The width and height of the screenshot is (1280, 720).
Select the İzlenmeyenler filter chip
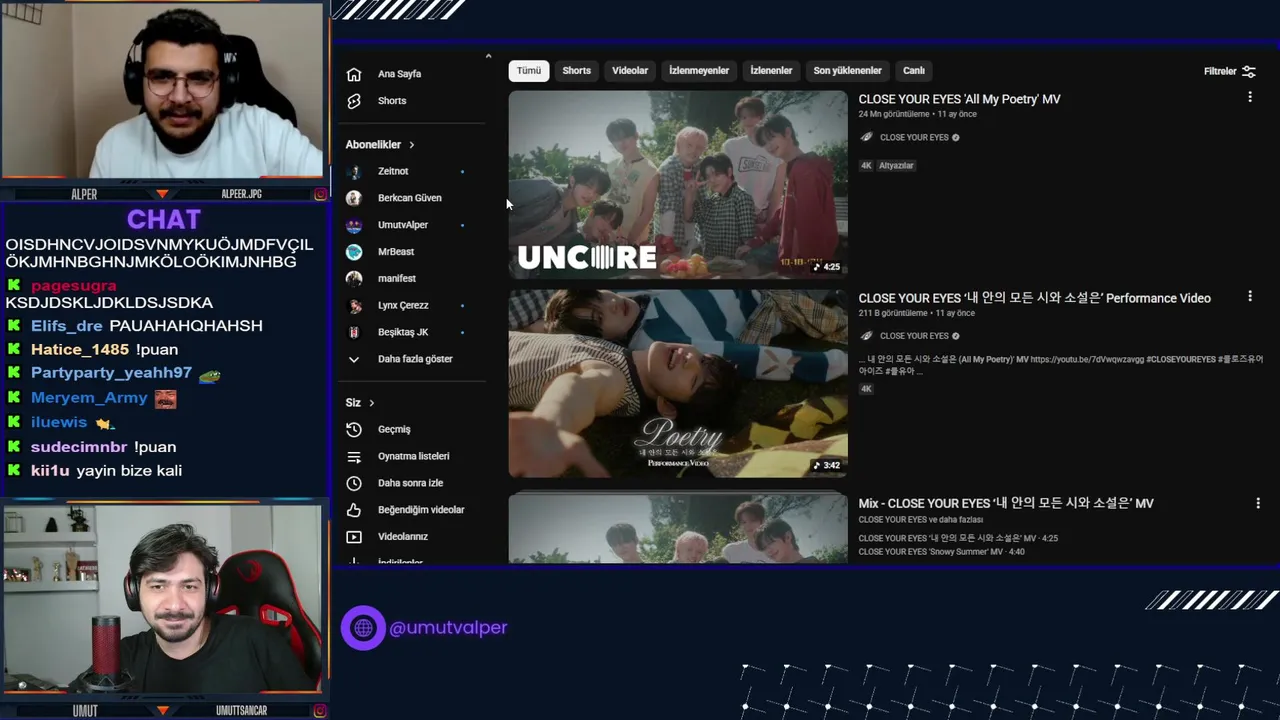tap(699, 71)
